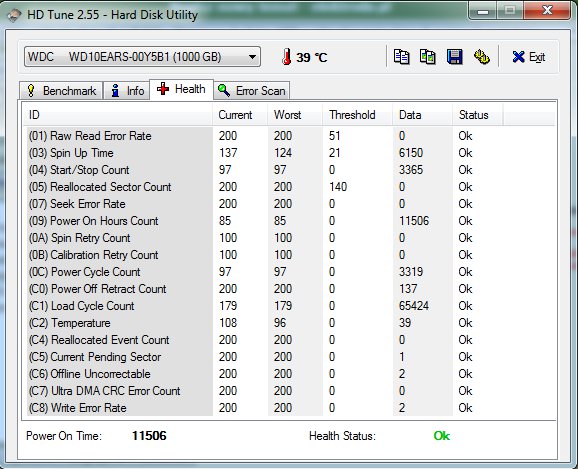Click the red cross Health tab icon
Viewport: 578px width, 469px height.
163,89
